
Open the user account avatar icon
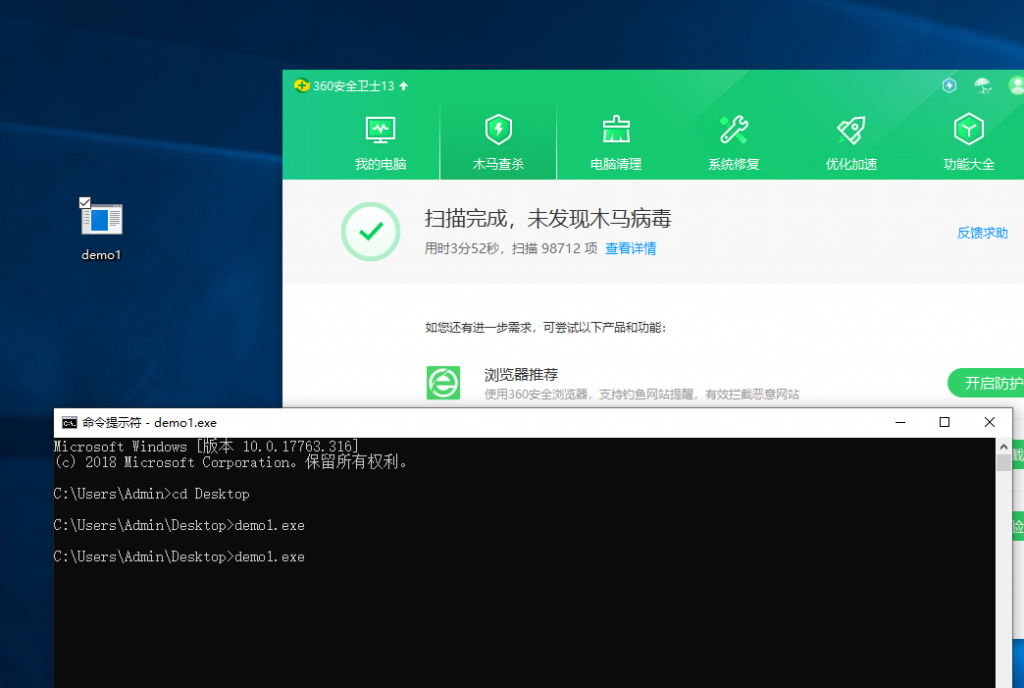coord(1017,85)
